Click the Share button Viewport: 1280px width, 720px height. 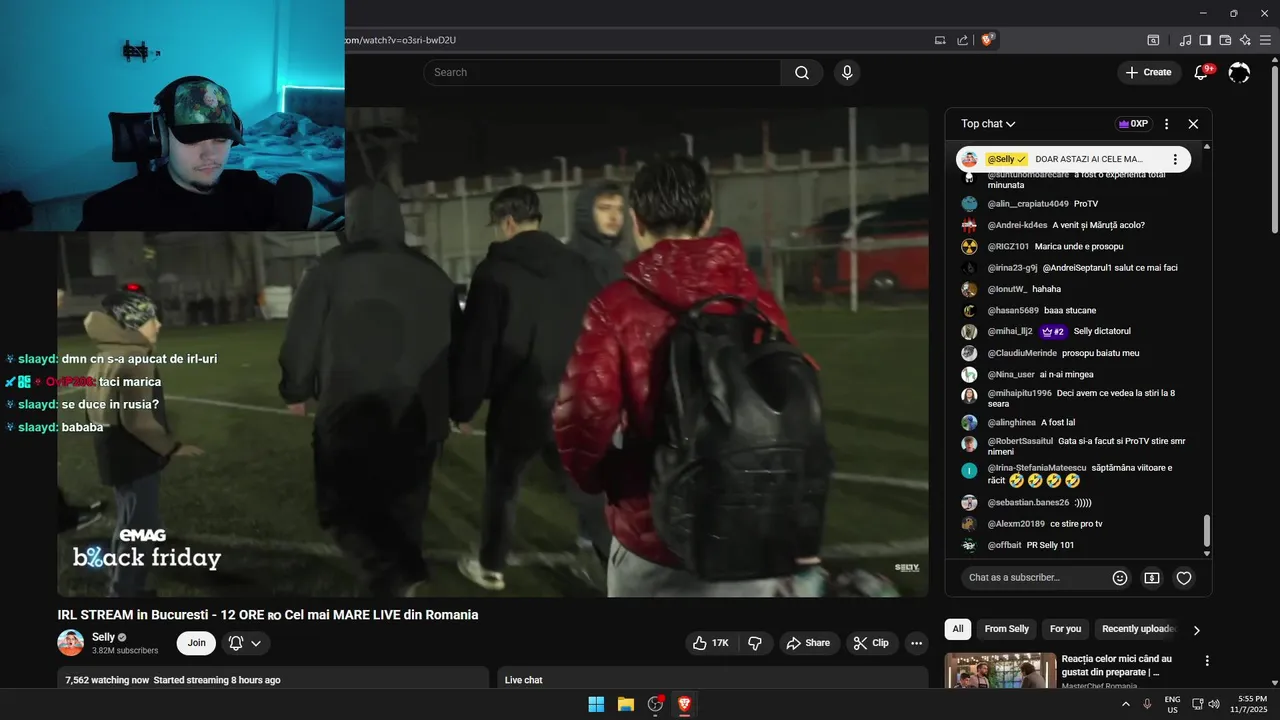(808, 643)
